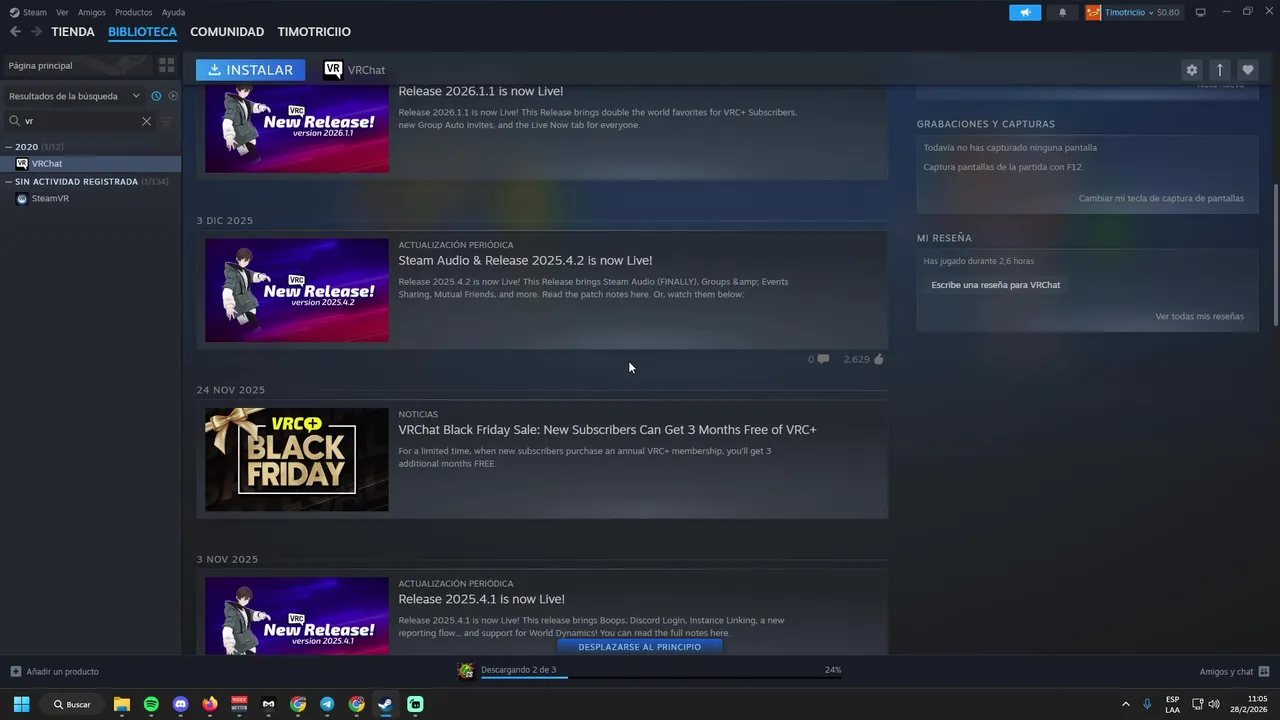Open Spotify from the taskbar
The width and height of the screenshot is (1280, 720).
point(151,704)
